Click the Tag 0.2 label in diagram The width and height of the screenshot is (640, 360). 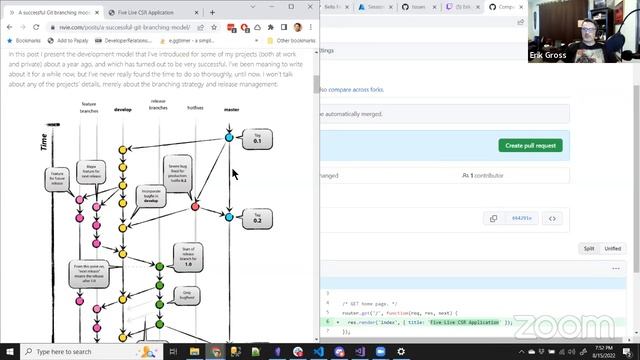point(257,218)
